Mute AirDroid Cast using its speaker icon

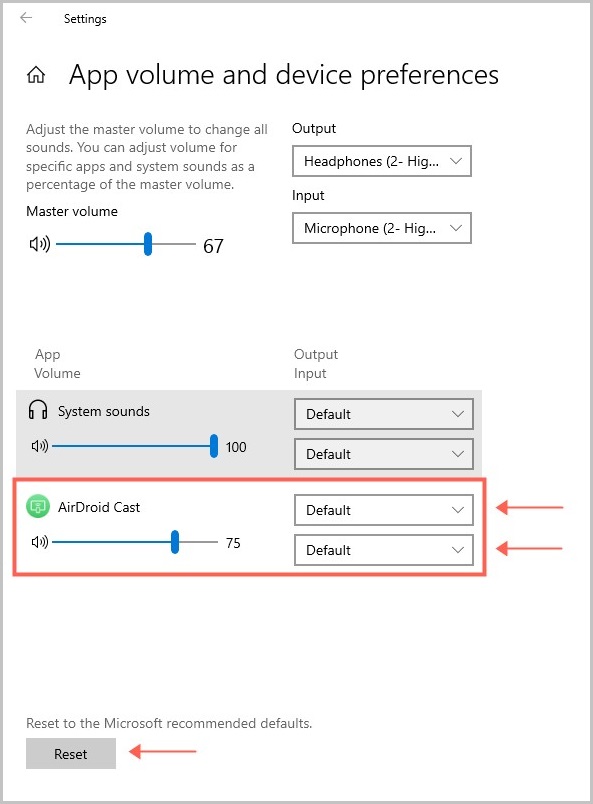[40, 543]
